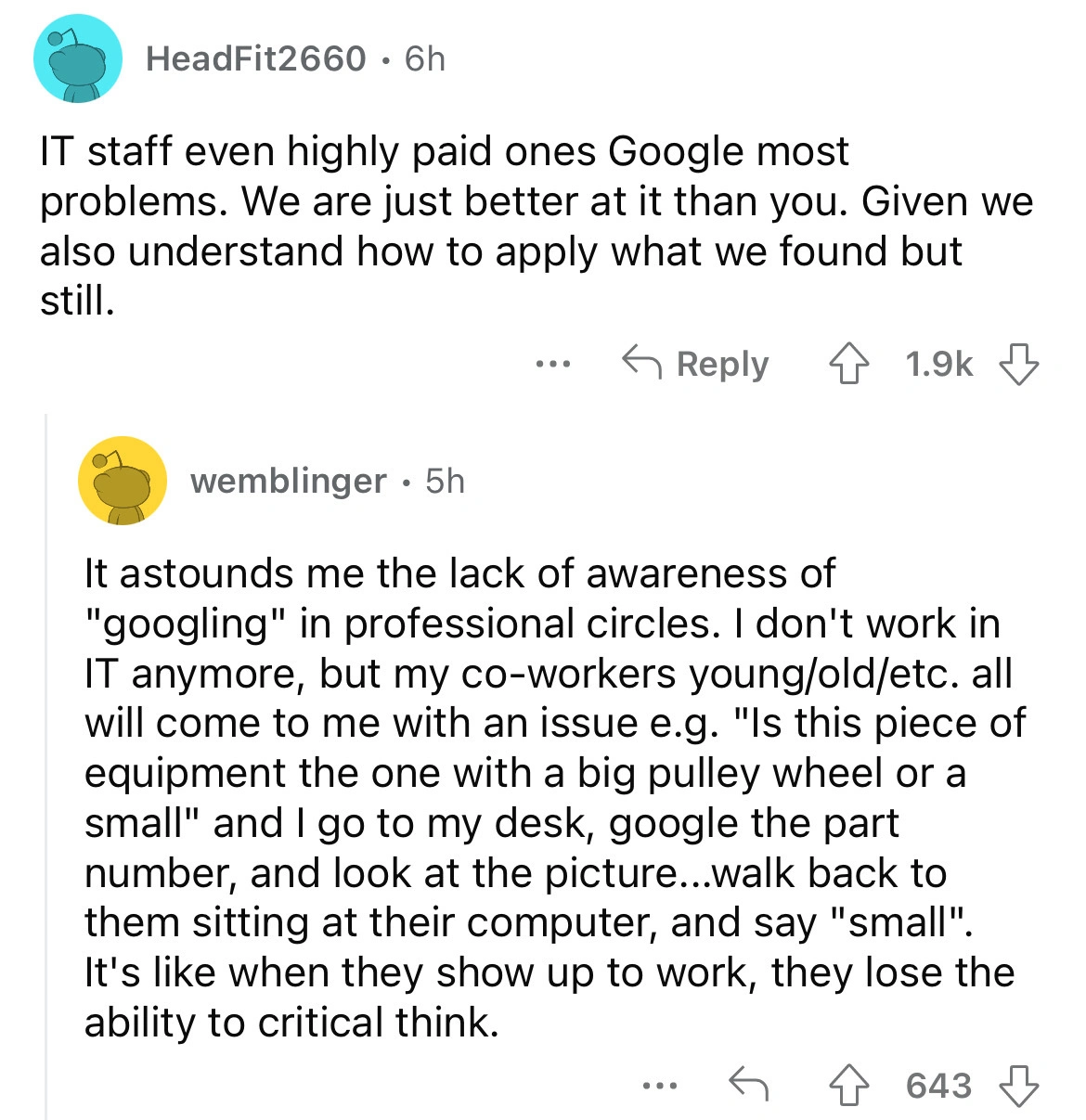
Task: Open HeadFit2660's profile avatar
Action: pyautogui.click(x=78, y=58)
